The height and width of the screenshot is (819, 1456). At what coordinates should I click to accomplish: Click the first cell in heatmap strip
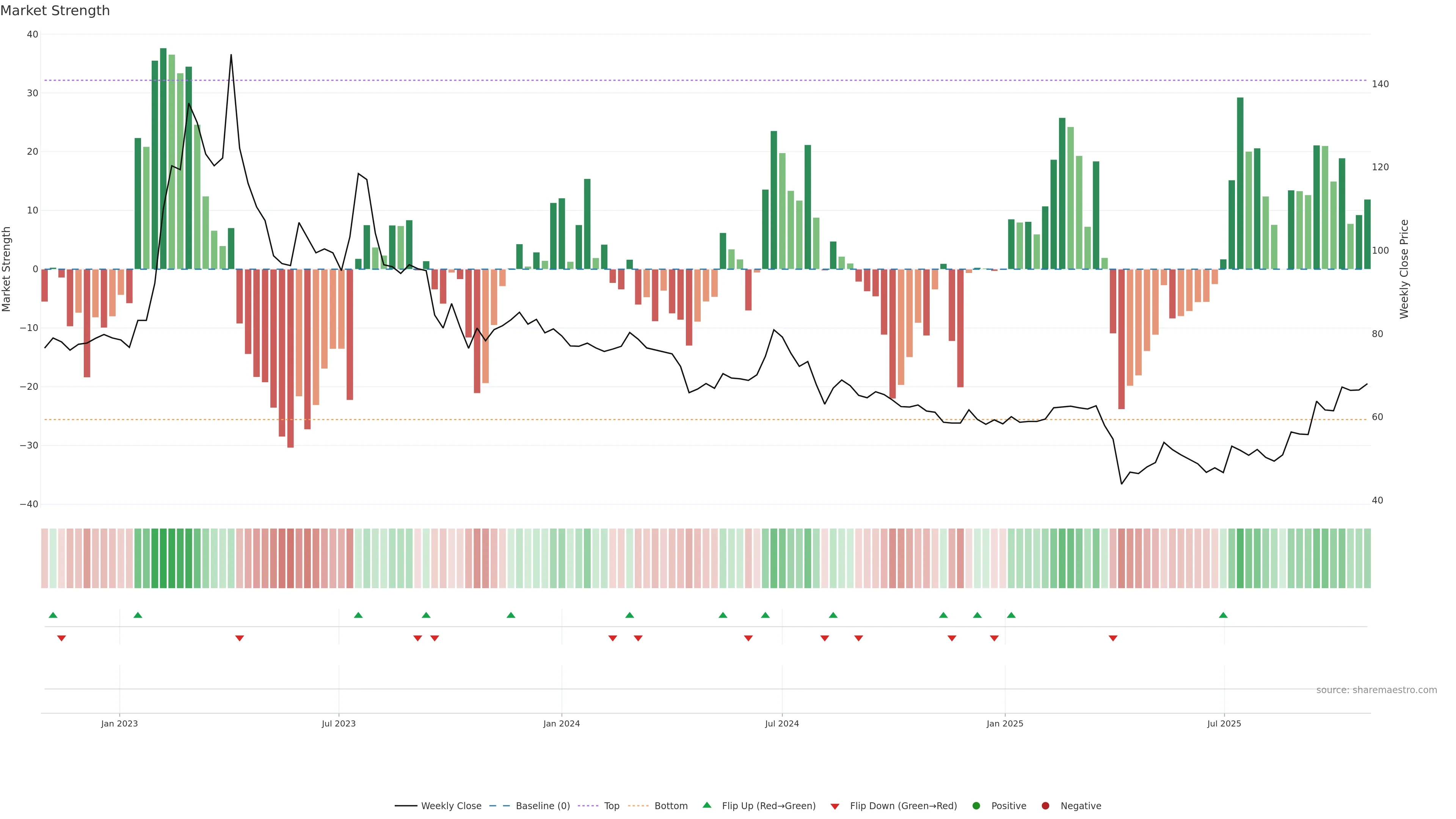click(45, 558)
